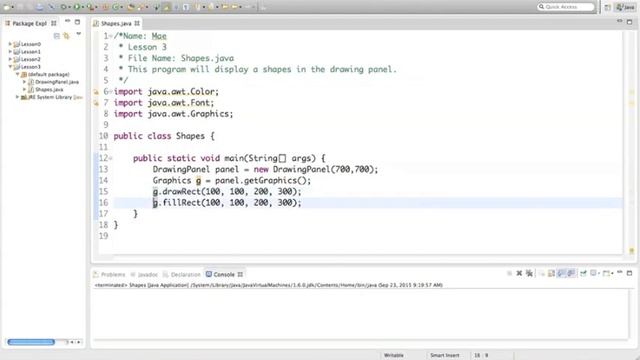The image size is (640, 360).
Task: Select Lesson3 in the Package Explorer
Action: pos(31,67)
